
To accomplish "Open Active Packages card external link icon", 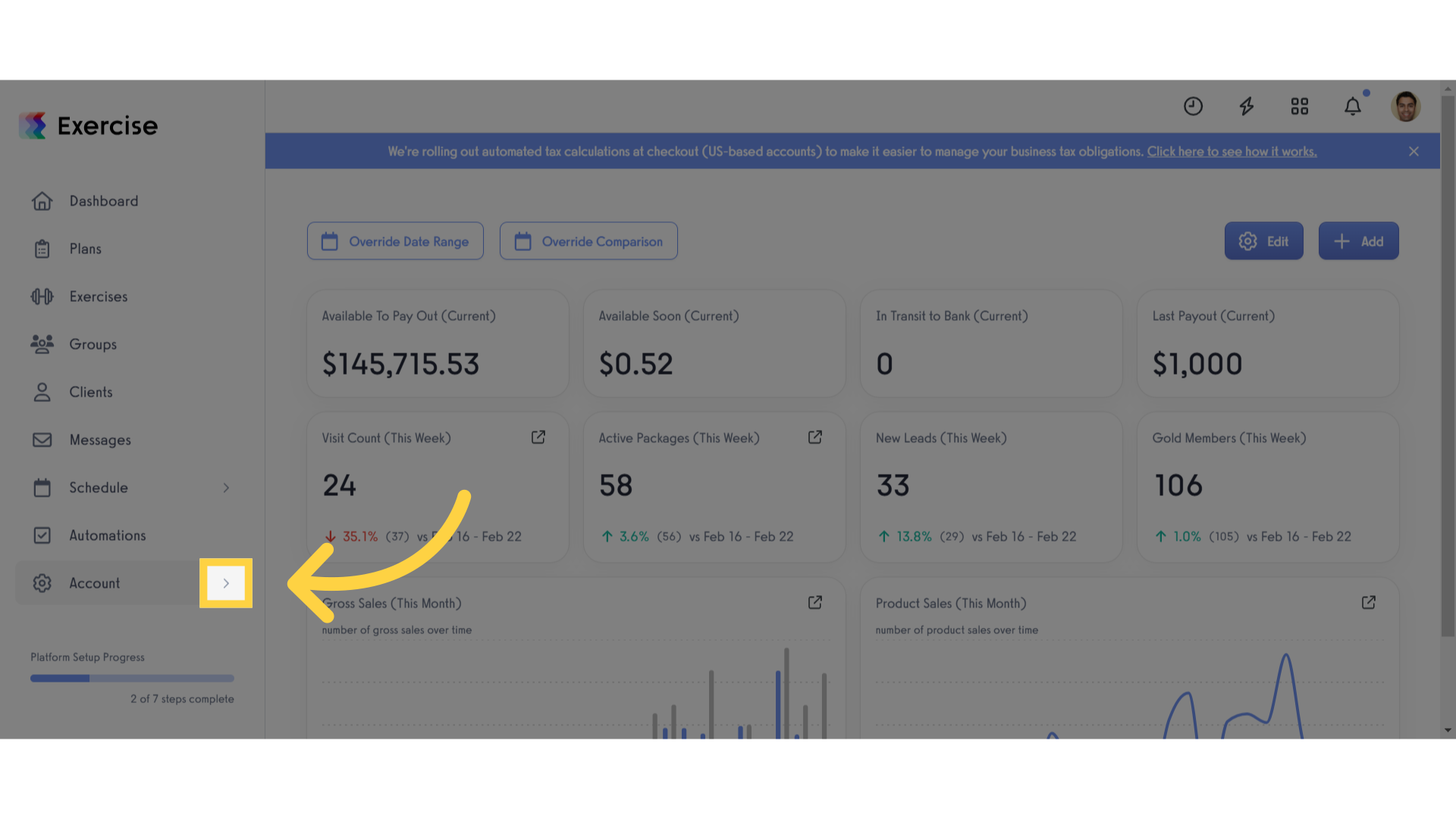I will coord(815,438).
